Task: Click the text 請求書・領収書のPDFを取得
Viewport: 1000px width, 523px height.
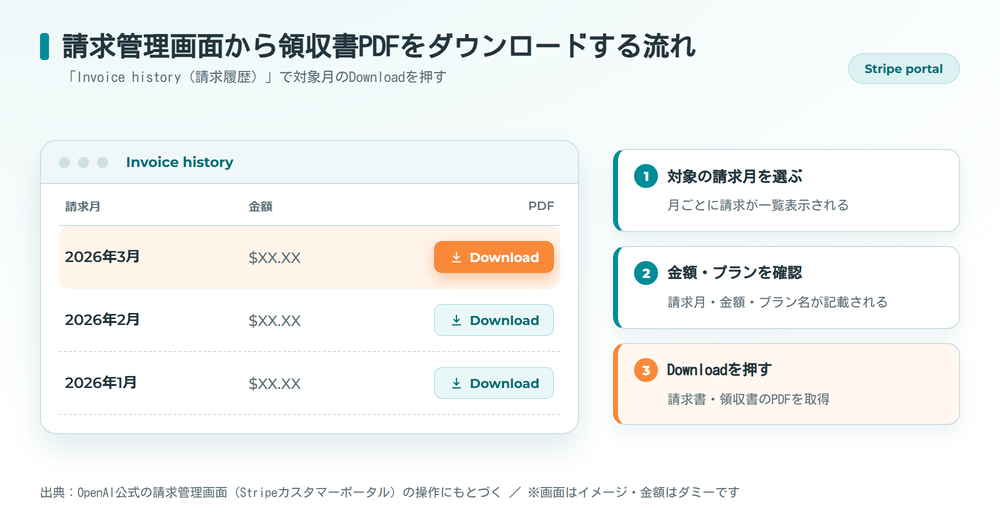Action: [x=748, y=399]
